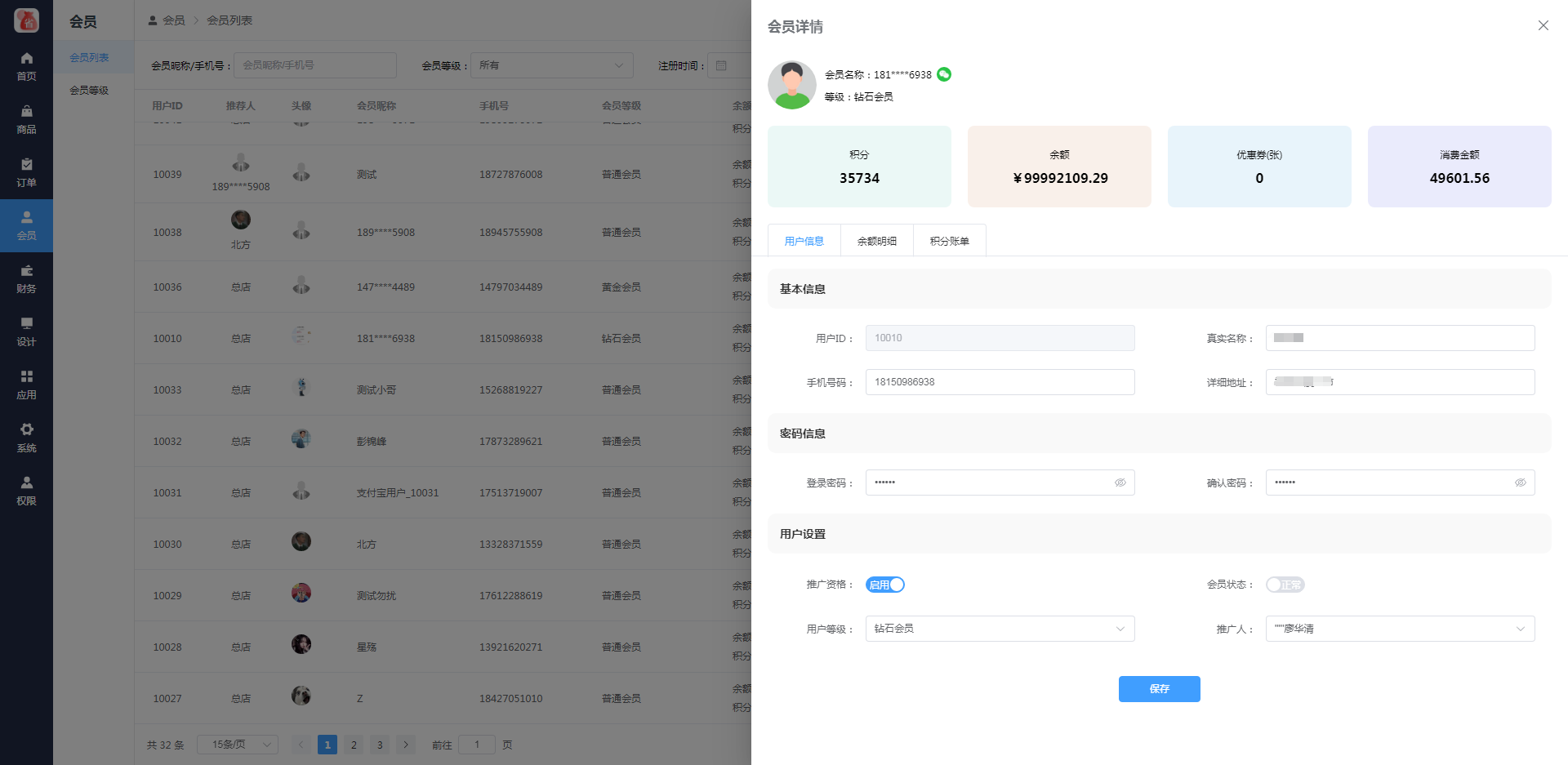Switch to the 余额明细 tab
The image size is (1568, 765).
[877, 241]
